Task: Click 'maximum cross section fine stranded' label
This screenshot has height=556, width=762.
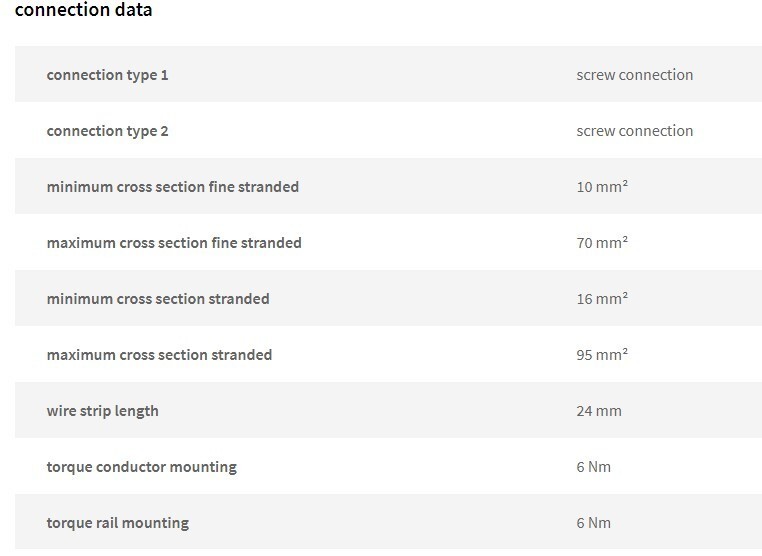Action: [x=174, y=243]
